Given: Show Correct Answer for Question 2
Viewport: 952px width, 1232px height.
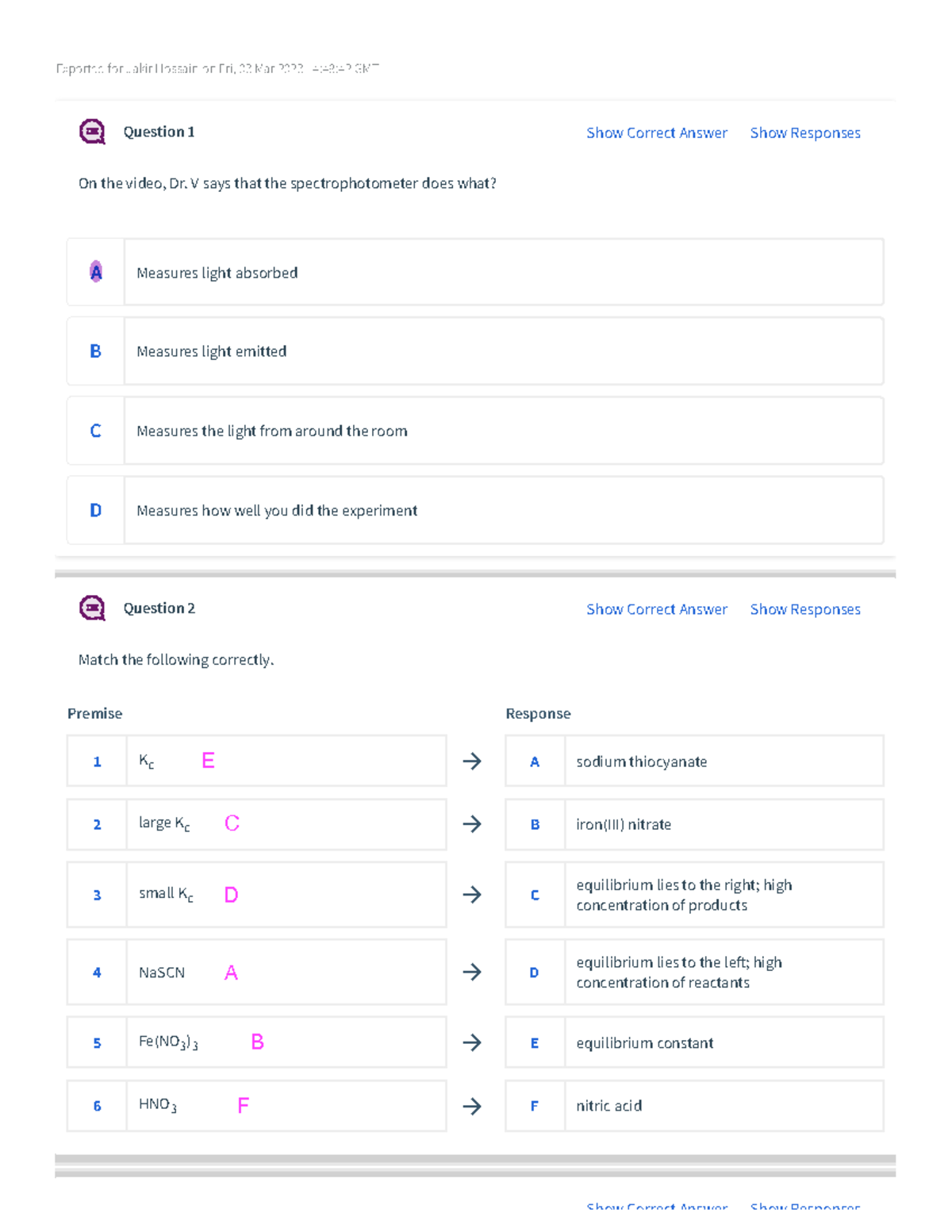Looking at the screenshot, I should pos(657,609).
